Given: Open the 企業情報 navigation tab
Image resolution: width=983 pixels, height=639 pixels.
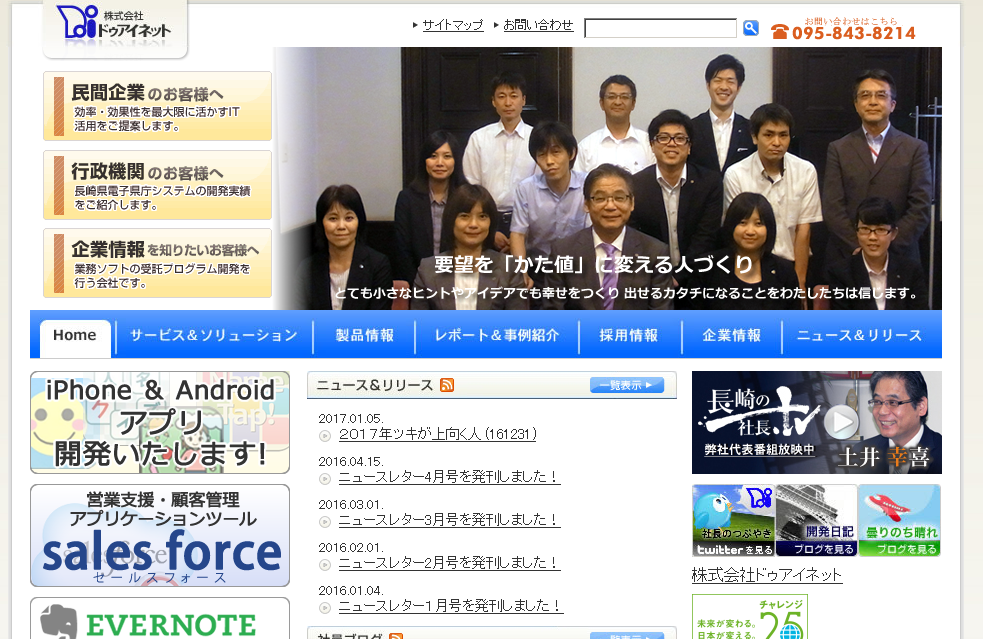Looking at the screenshot, I should (x=732, y=336).
